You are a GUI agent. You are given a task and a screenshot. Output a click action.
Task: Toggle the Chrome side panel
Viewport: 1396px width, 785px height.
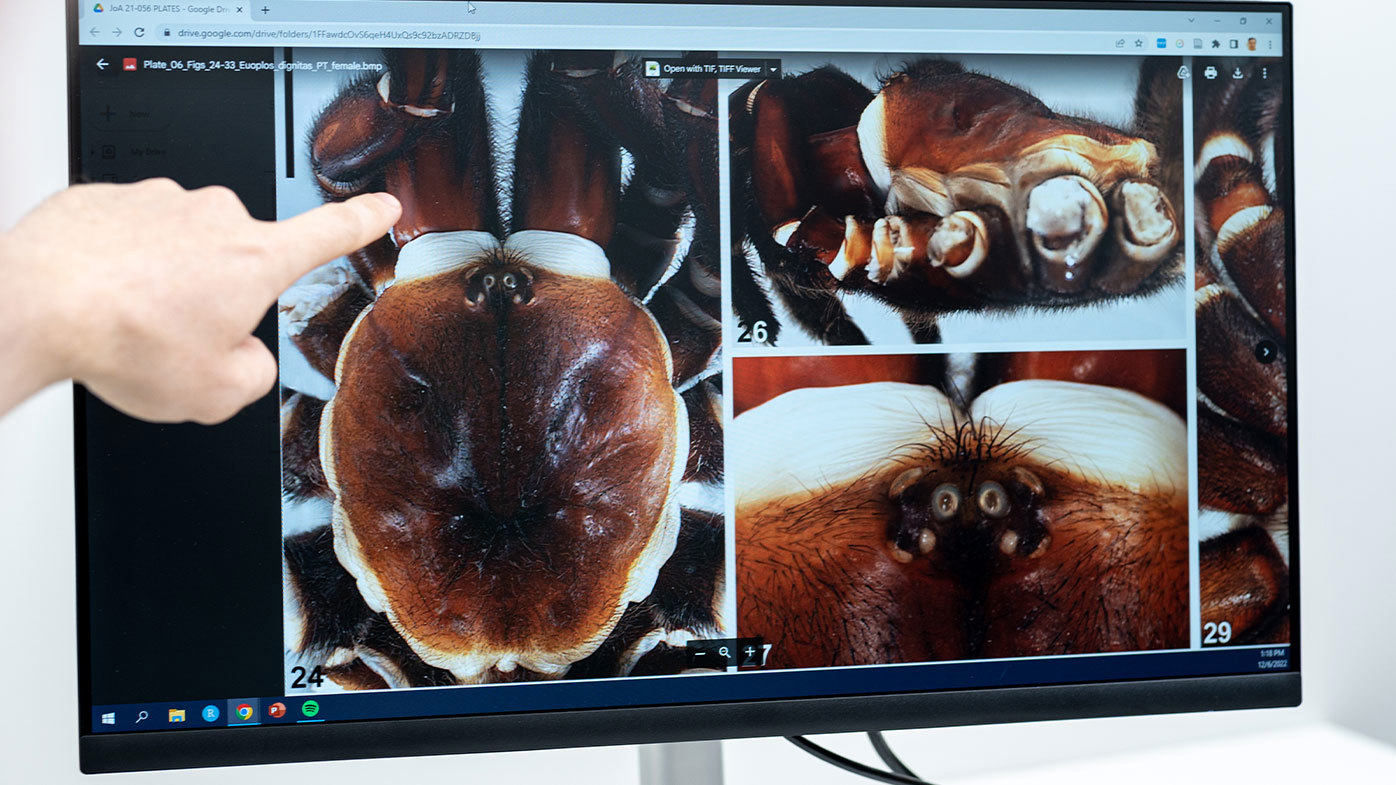click(1233, 44)
